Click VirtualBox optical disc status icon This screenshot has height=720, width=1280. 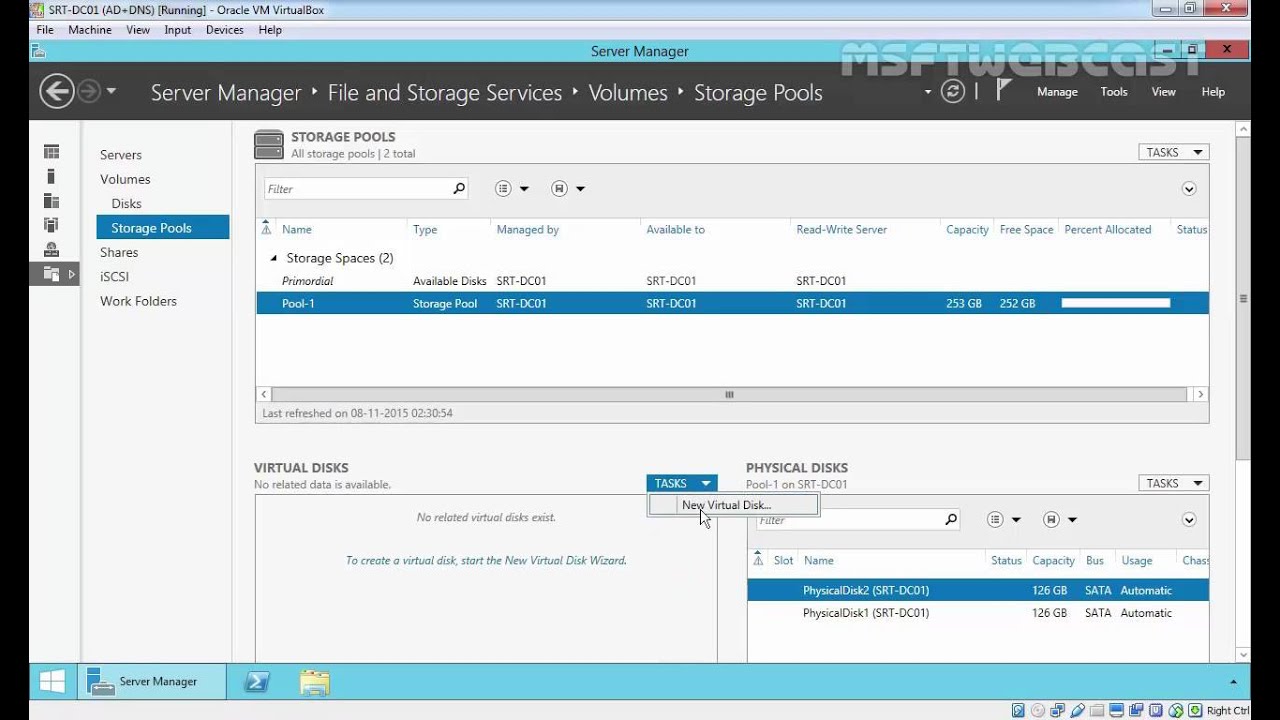(1036, 711)
